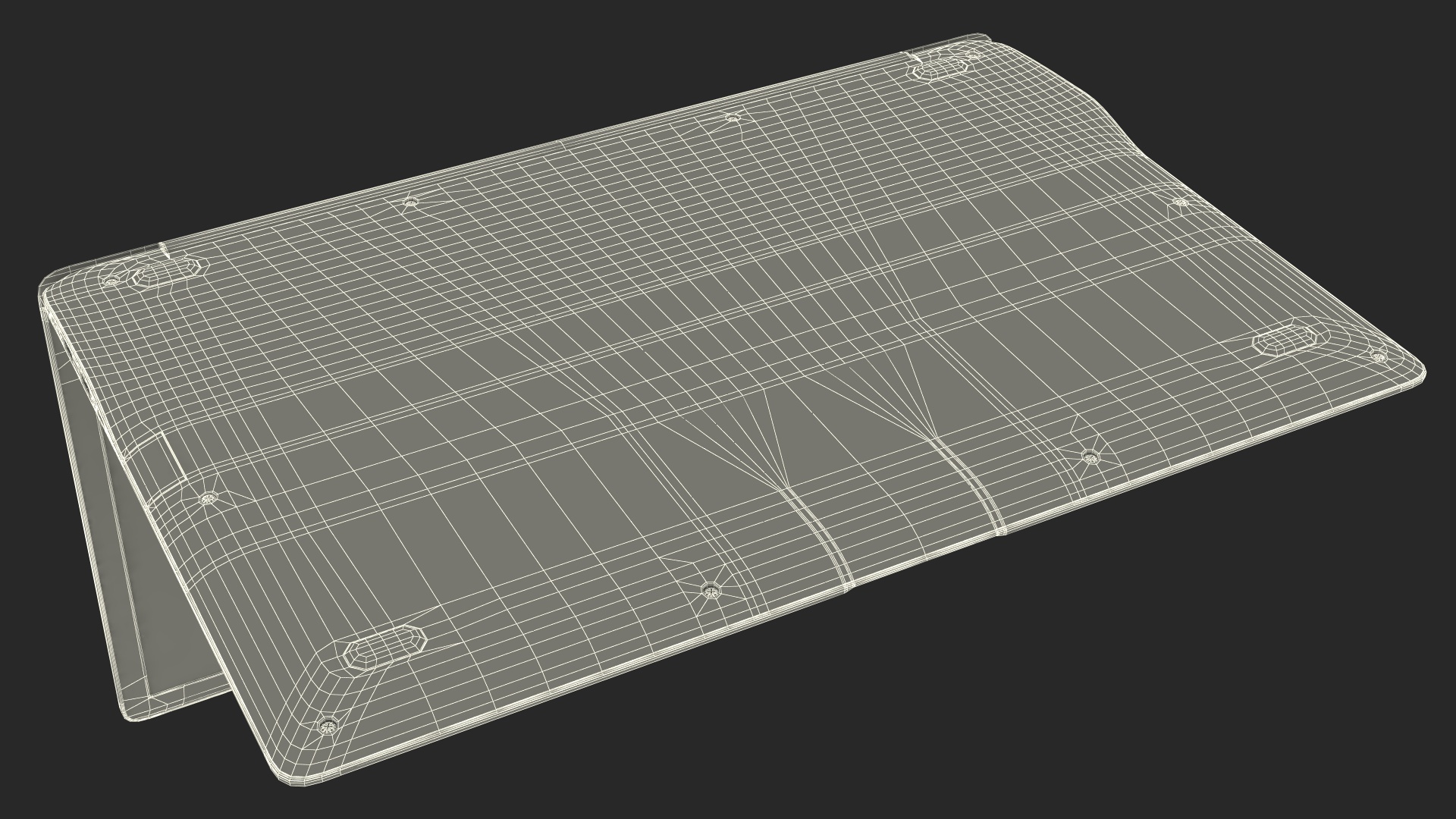Click screw hole just right of the groove strips

point(1090,457)
